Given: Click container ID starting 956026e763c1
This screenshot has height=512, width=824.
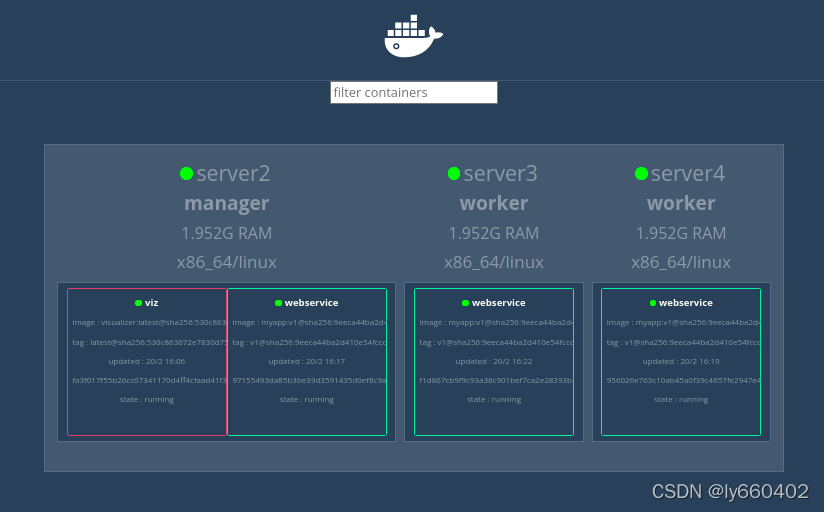Looking at the screenshot, I should coord(683,381).
